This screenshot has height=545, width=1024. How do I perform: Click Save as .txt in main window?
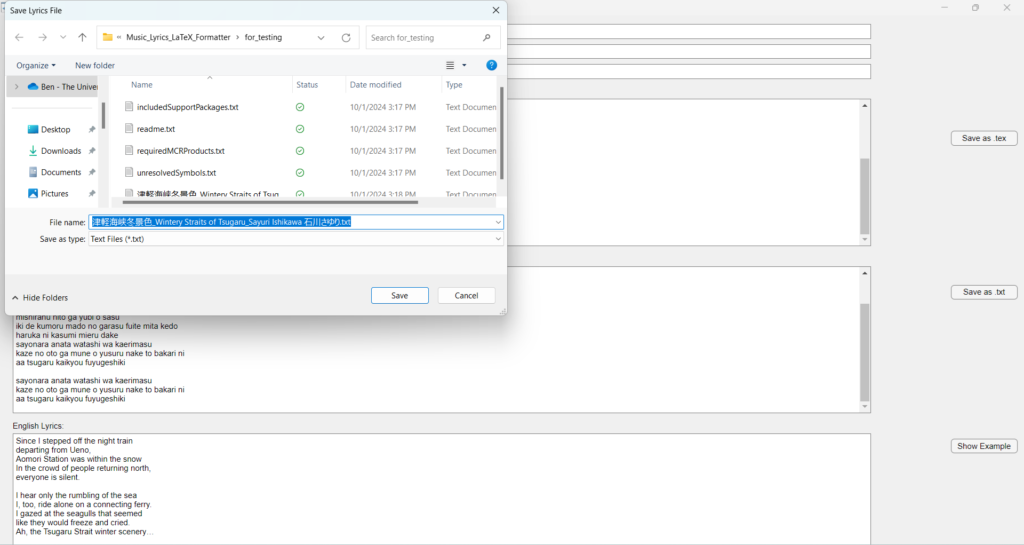click(984, 292)
